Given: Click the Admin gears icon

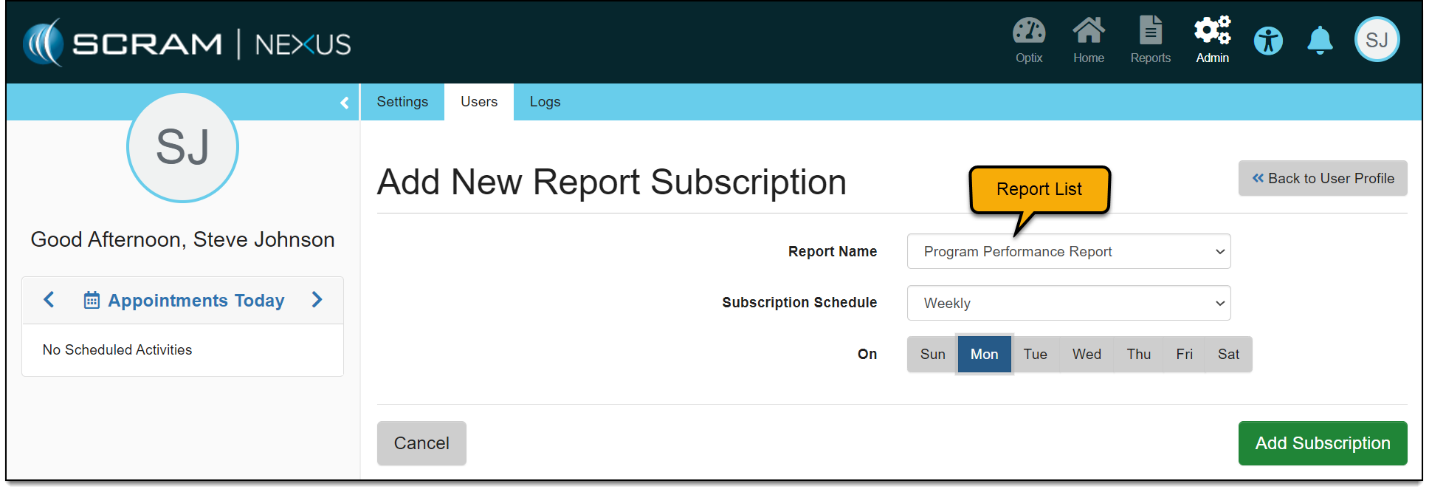Looking at the screenshot, I should (1212, 33).
